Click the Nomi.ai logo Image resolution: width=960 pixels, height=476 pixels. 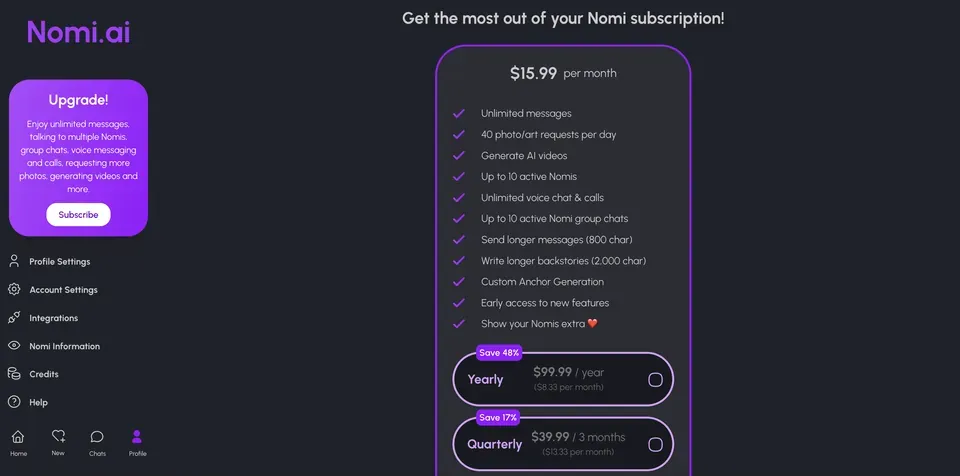point(78,32)
